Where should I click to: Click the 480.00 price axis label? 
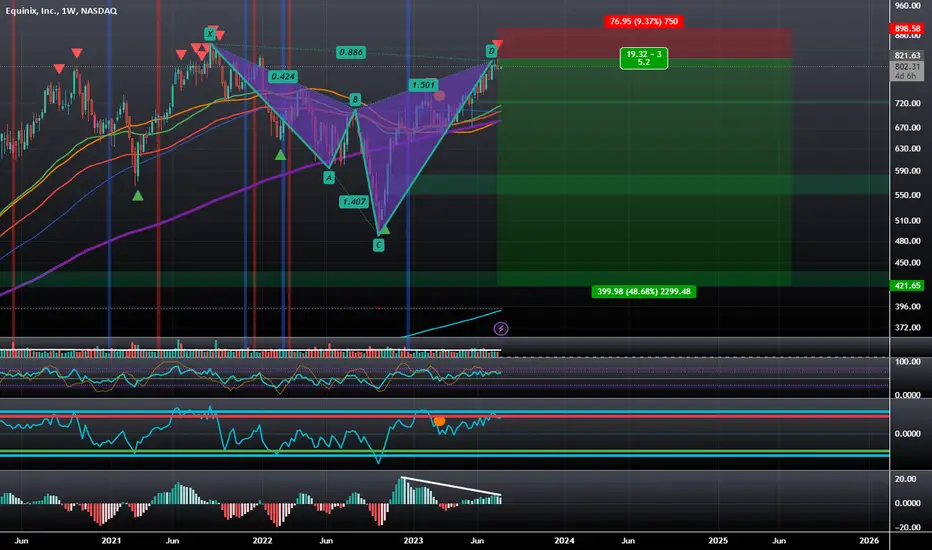(908, 241)
